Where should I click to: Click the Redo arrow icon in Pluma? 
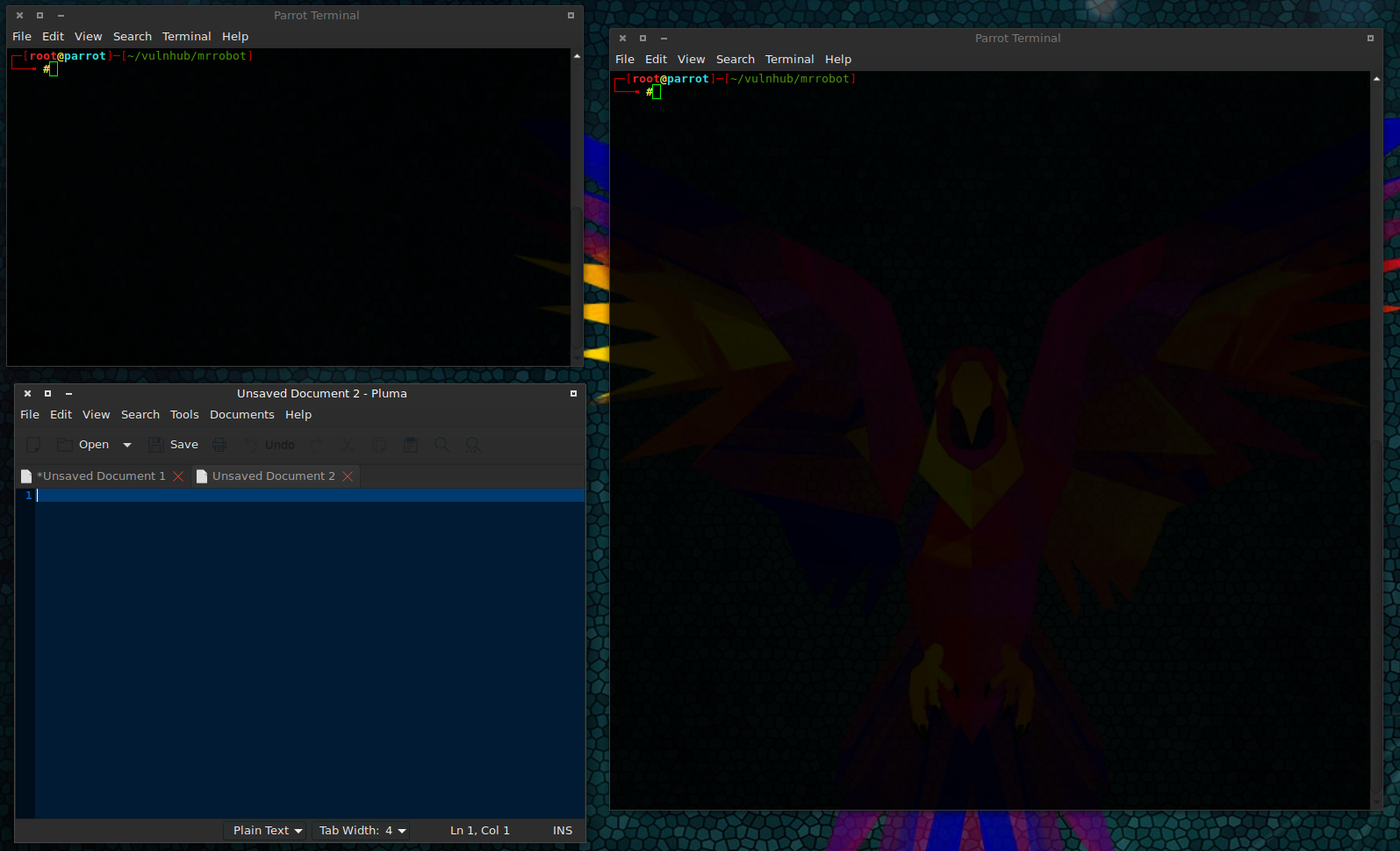pyautogui.click(x=317, y=445)
